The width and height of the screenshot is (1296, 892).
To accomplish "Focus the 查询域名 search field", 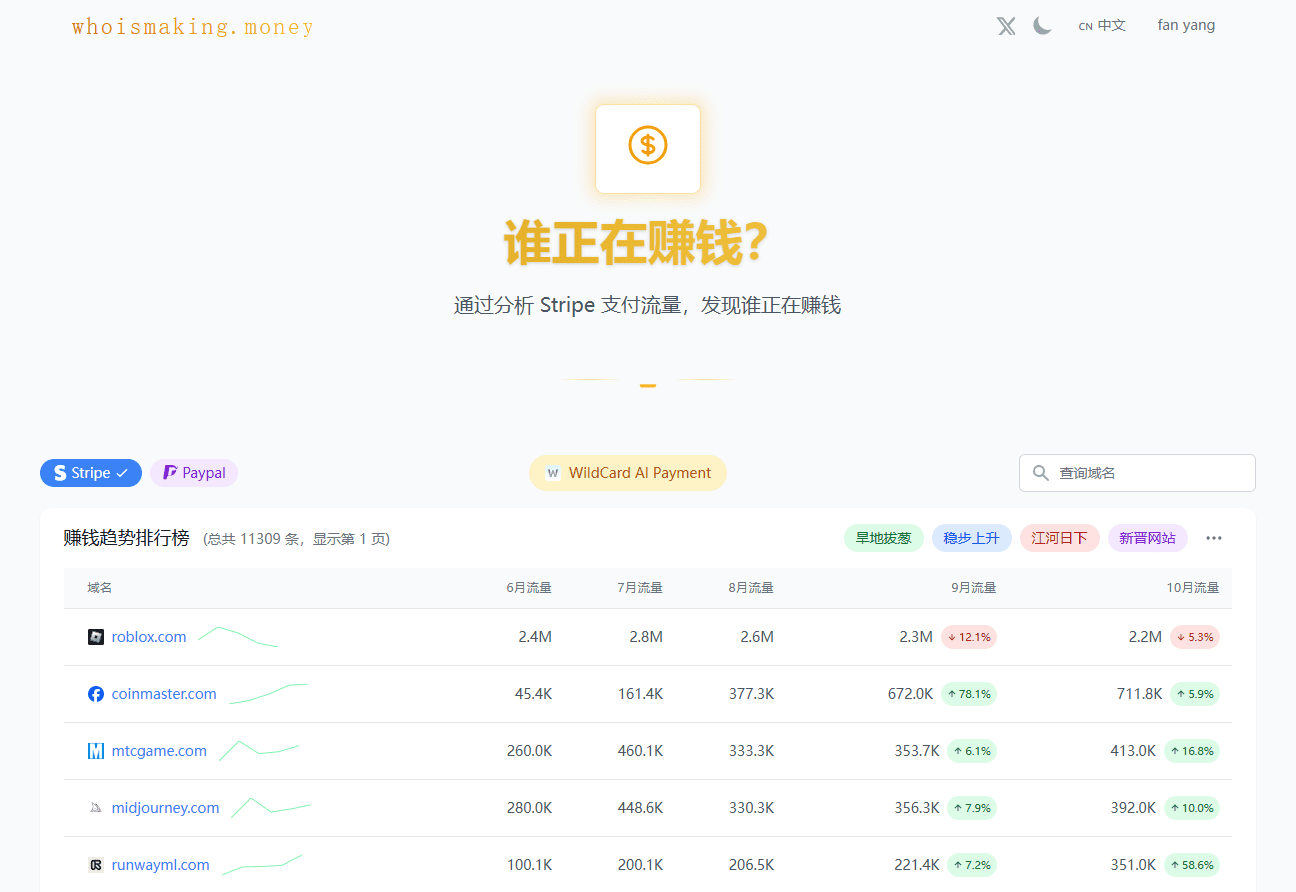I will pyautogui.click(x=1137, y=473).
